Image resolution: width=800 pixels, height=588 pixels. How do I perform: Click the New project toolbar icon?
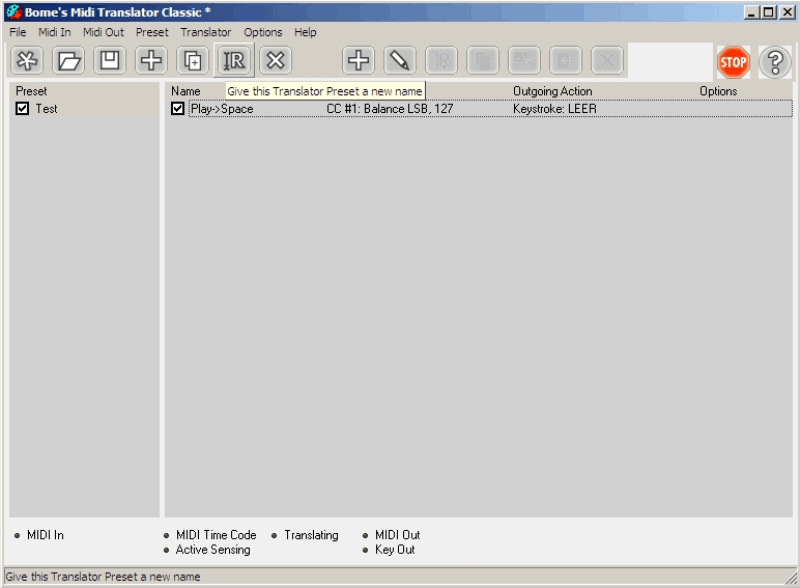27,61
